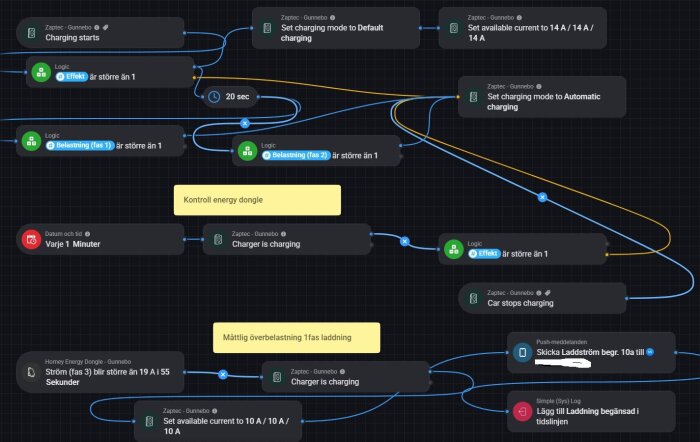Viewport: 700px width, 442px height.
Task: Click Ström (fas 3) blir större än 19 A text
Action: (x=107, y=377)
